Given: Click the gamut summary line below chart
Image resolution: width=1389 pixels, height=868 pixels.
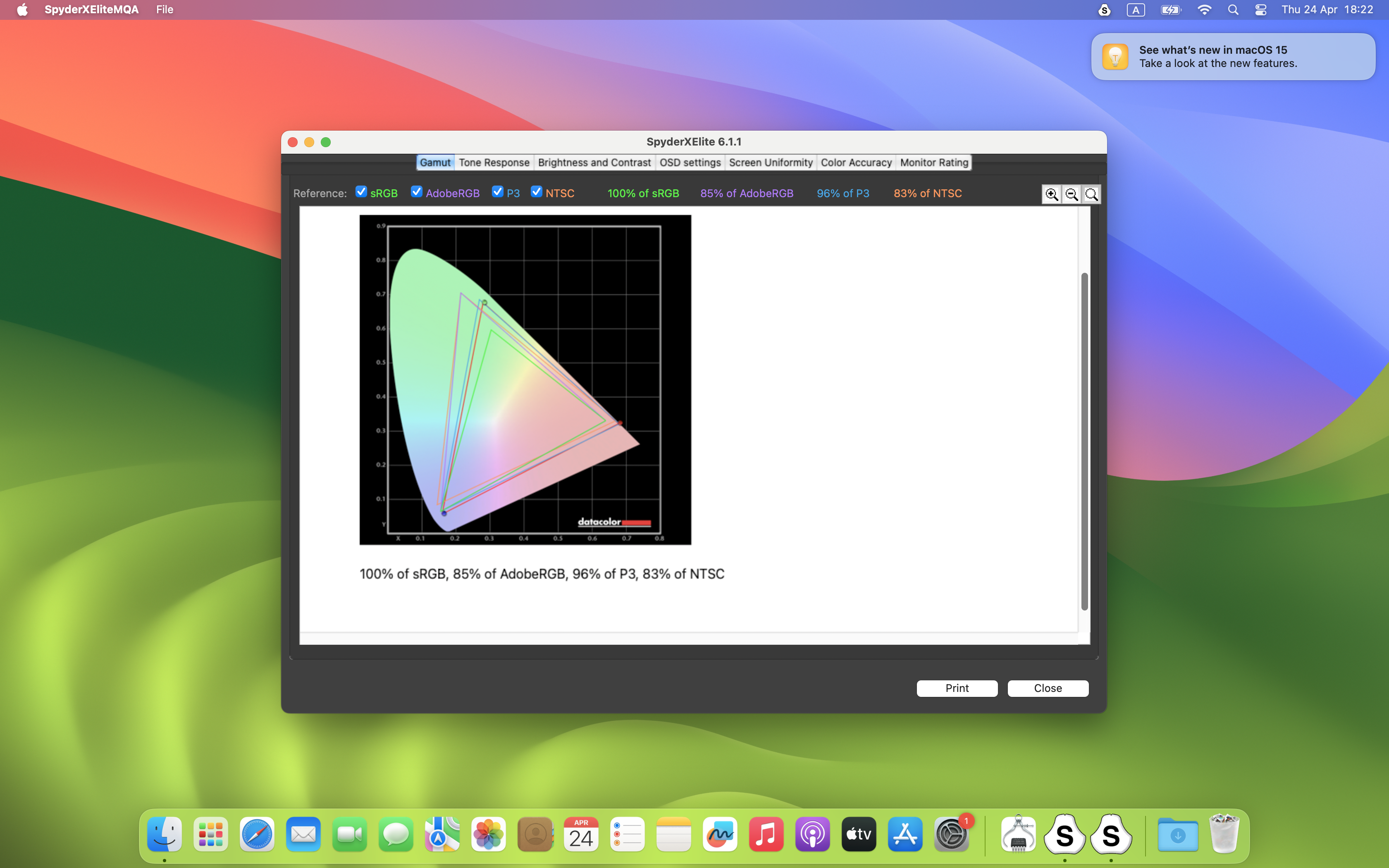Looking at the screenshot, I should click(542, 574).
